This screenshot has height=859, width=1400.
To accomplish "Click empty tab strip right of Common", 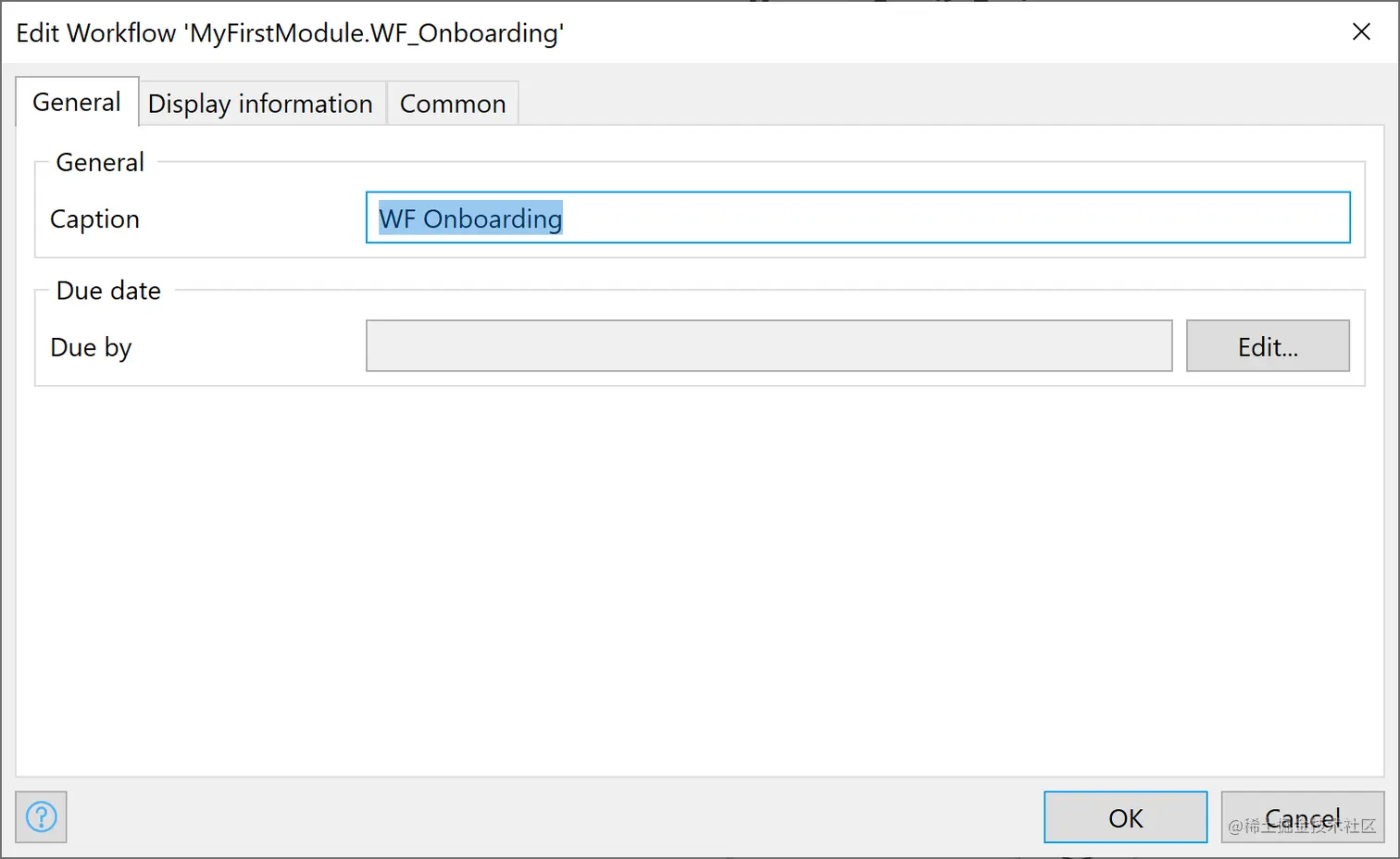I will tap(926, 102).
